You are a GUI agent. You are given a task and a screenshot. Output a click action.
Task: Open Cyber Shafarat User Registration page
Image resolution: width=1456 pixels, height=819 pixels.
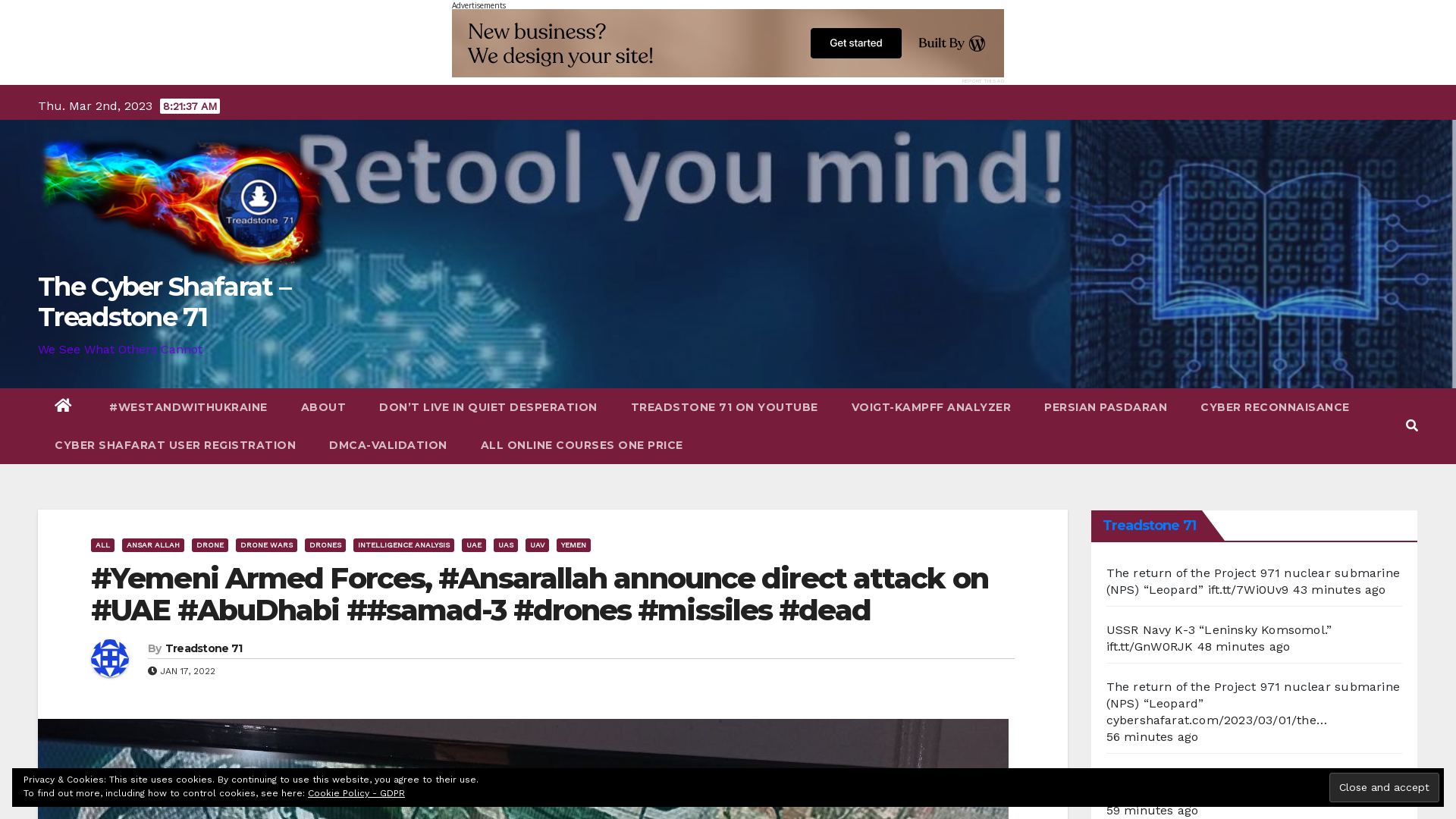(175, 445)
